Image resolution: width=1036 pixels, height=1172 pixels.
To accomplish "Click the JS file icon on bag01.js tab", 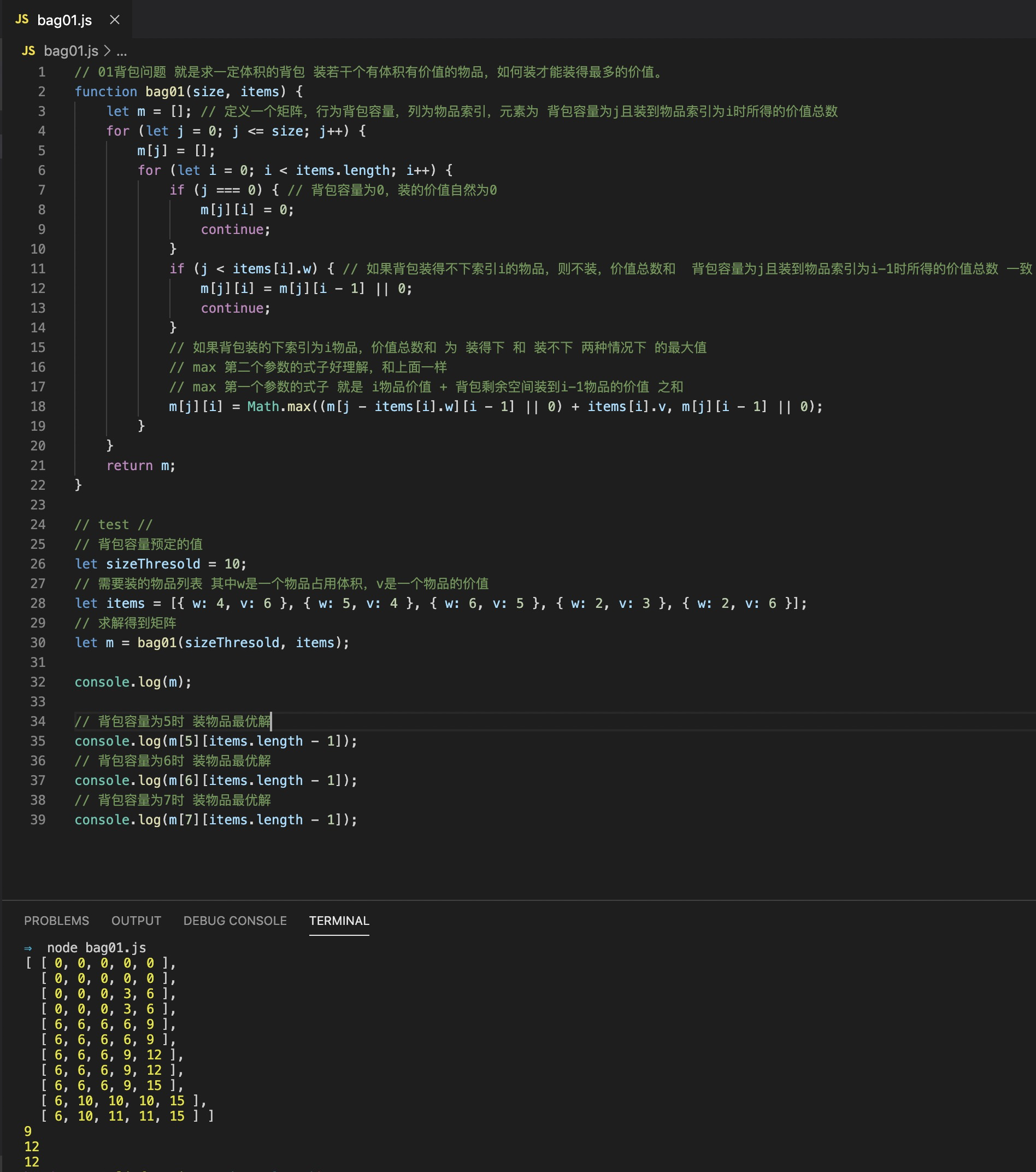I will [22, 20].
